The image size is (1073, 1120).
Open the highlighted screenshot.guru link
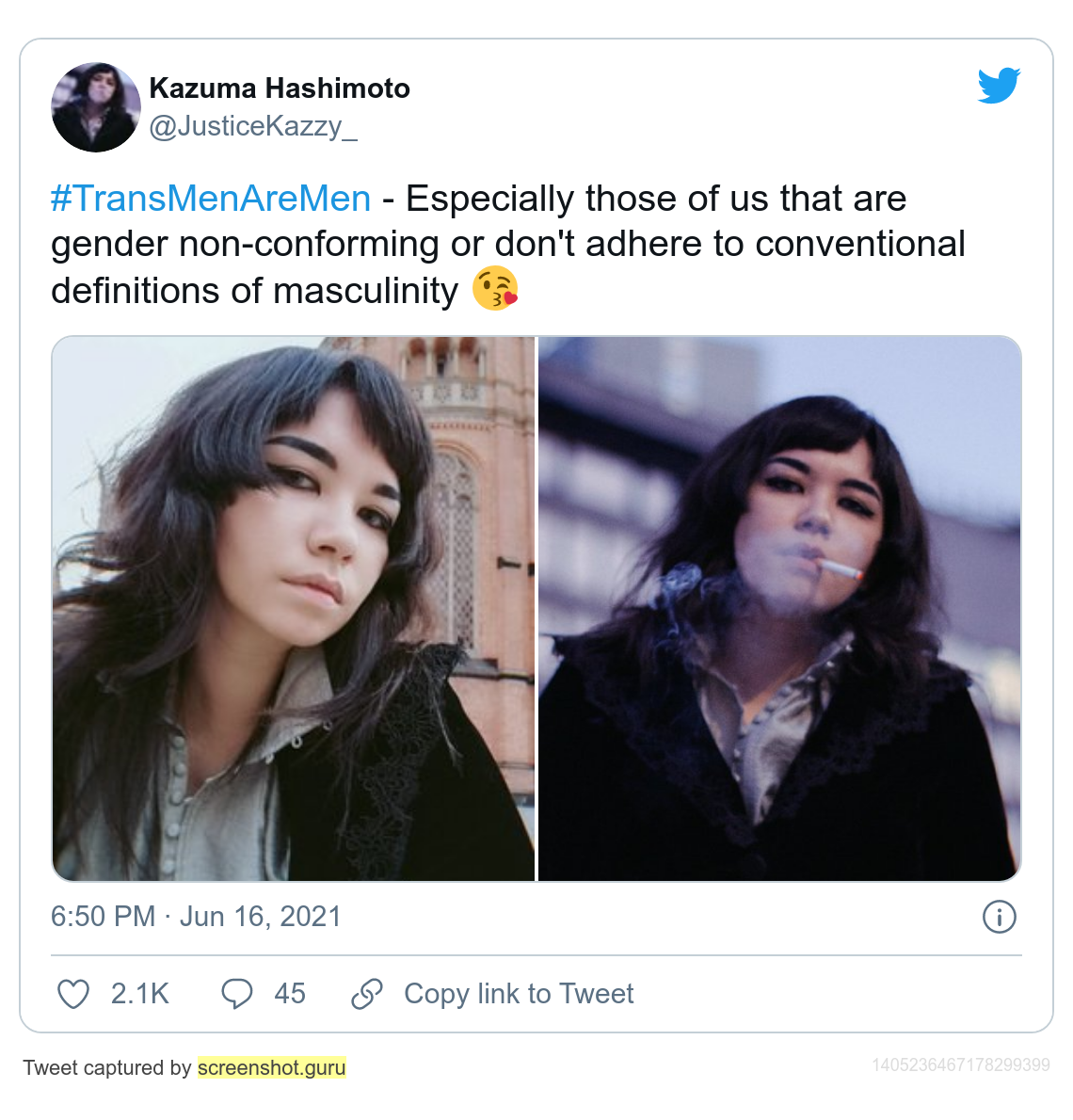pos(271,1068)
